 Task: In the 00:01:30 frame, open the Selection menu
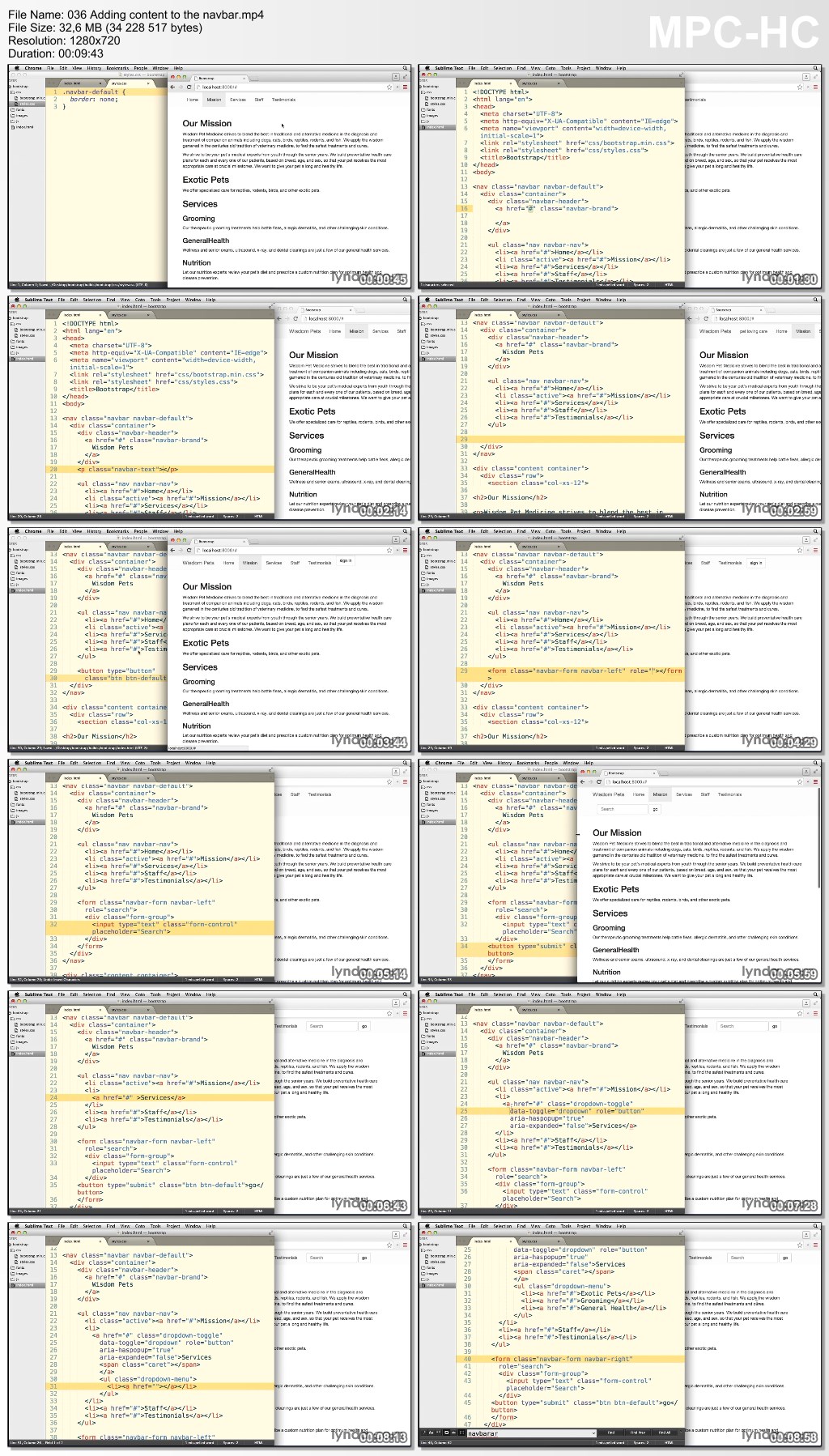point(503,68)
